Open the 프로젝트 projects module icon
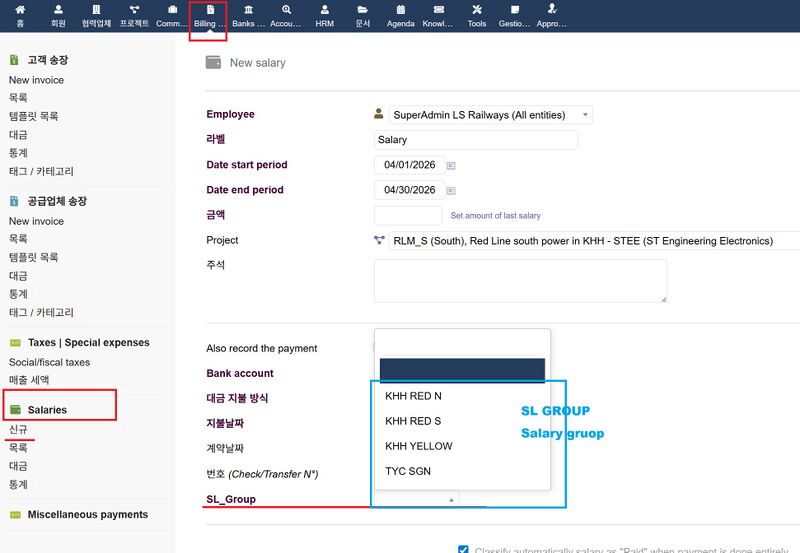Image resolution: width=800 pixels, height=553 pixels. point(134,10)
